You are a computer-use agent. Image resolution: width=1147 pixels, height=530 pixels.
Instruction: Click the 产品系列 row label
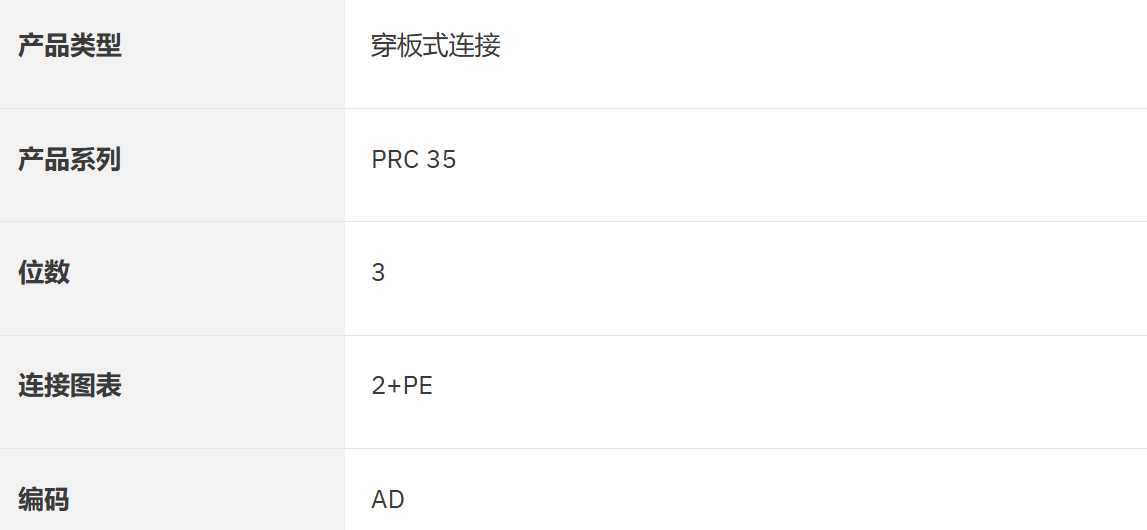(x=70, y=160)
